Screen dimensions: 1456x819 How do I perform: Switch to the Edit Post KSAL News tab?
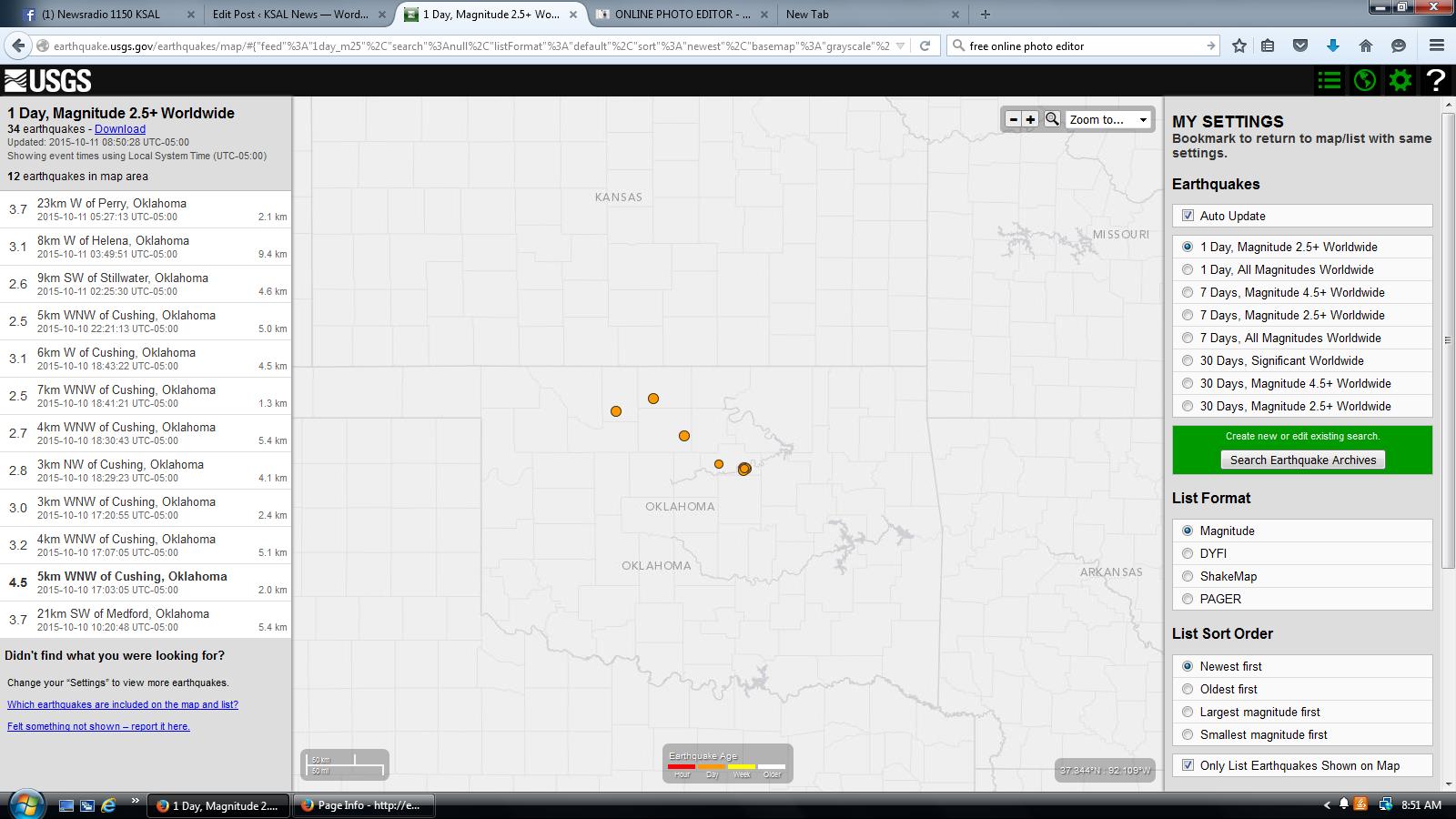click(x=289, y=15)
